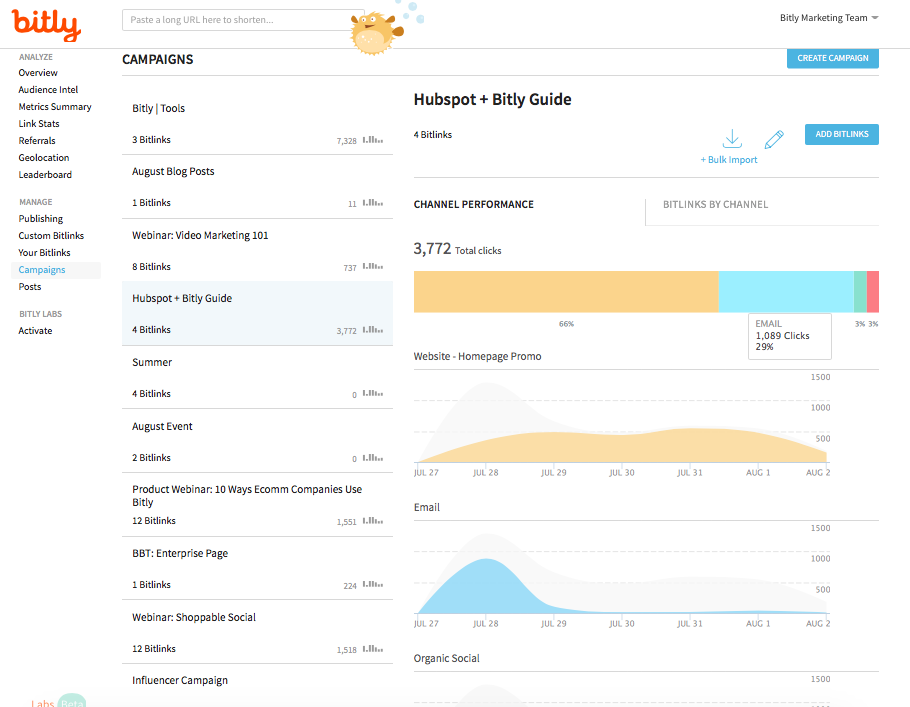
Task: Open stats chart icon for August Blog Posts
Action: 373,203
